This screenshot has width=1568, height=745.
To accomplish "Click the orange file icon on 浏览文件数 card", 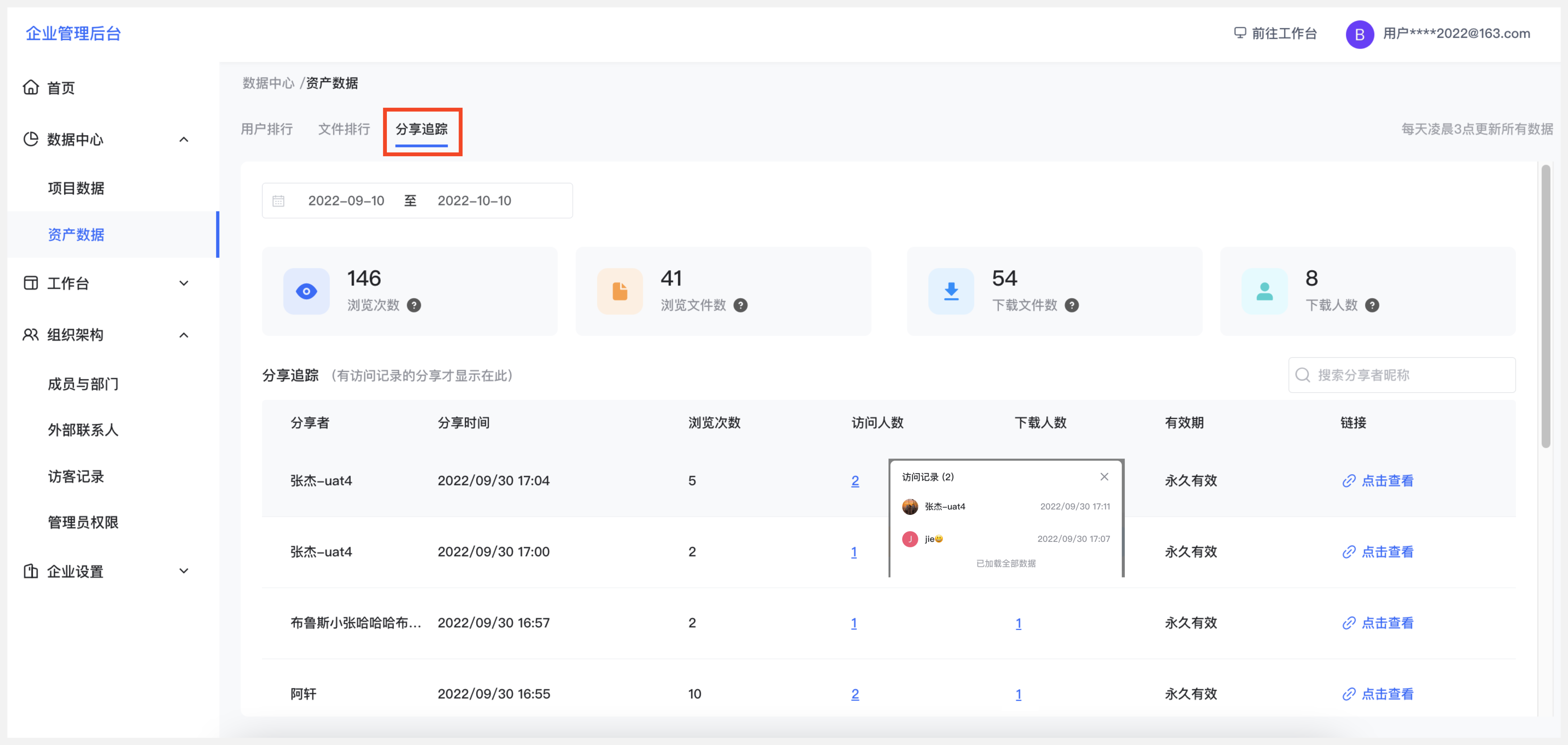I will click(x=620, y=292).
